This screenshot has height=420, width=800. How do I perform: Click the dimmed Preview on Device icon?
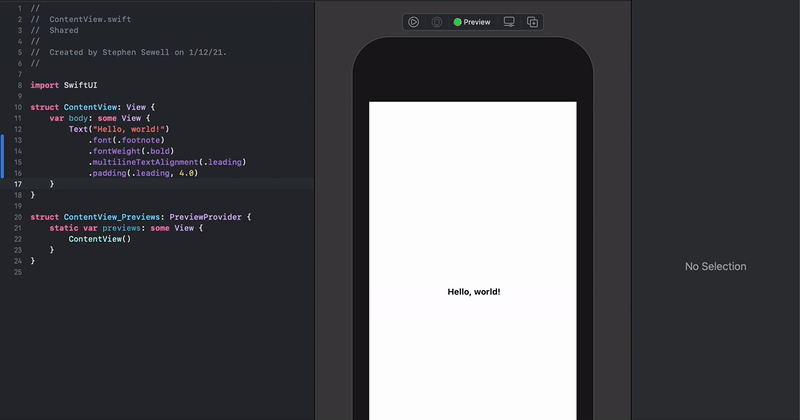(437, 22)
